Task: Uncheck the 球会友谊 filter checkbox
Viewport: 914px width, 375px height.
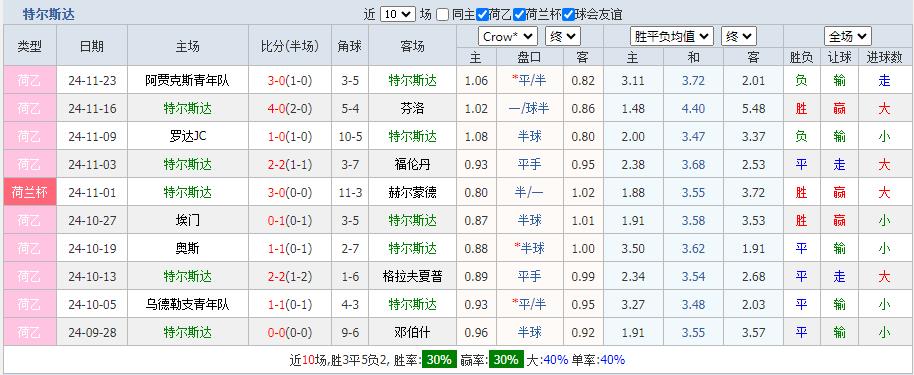Action: pos(568,15)
